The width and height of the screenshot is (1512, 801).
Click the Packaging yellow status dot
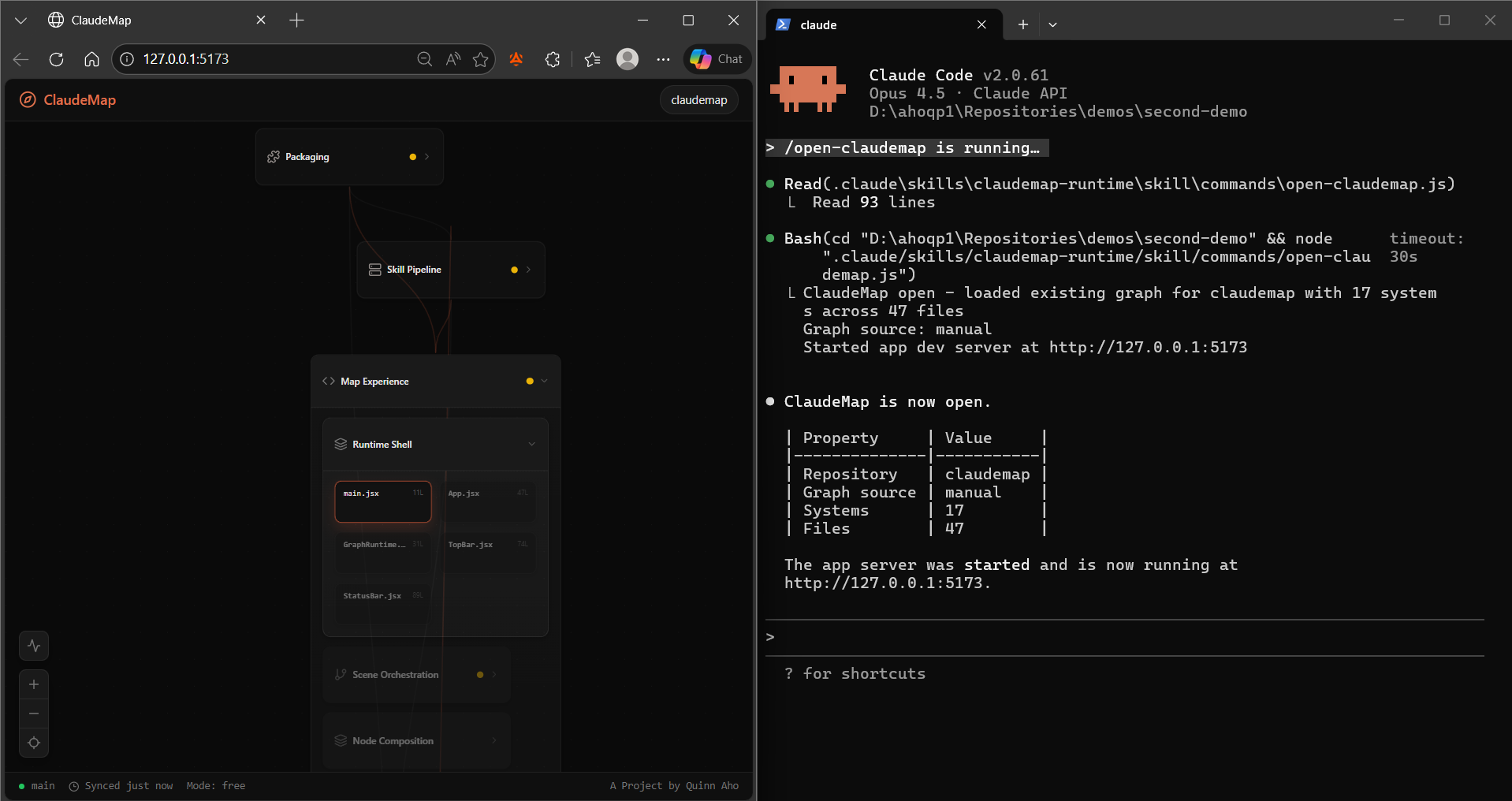pos(412,157)
